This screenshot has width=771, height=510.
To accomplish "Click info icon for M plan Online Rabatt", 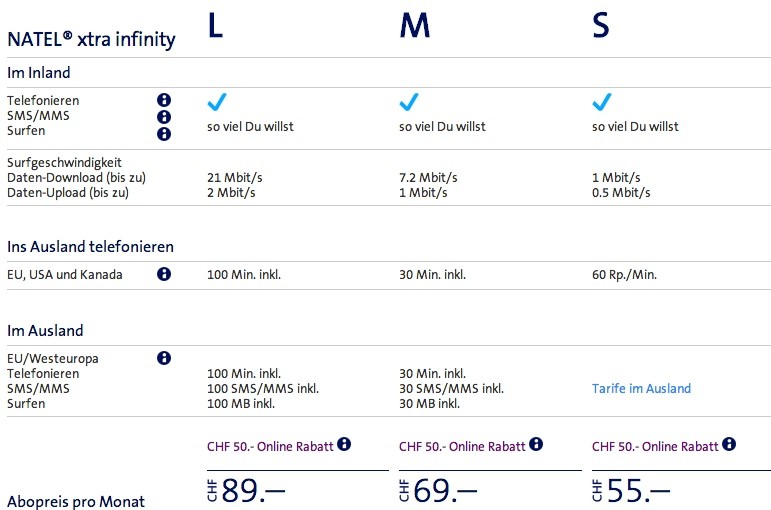I will tap(536, 444).
